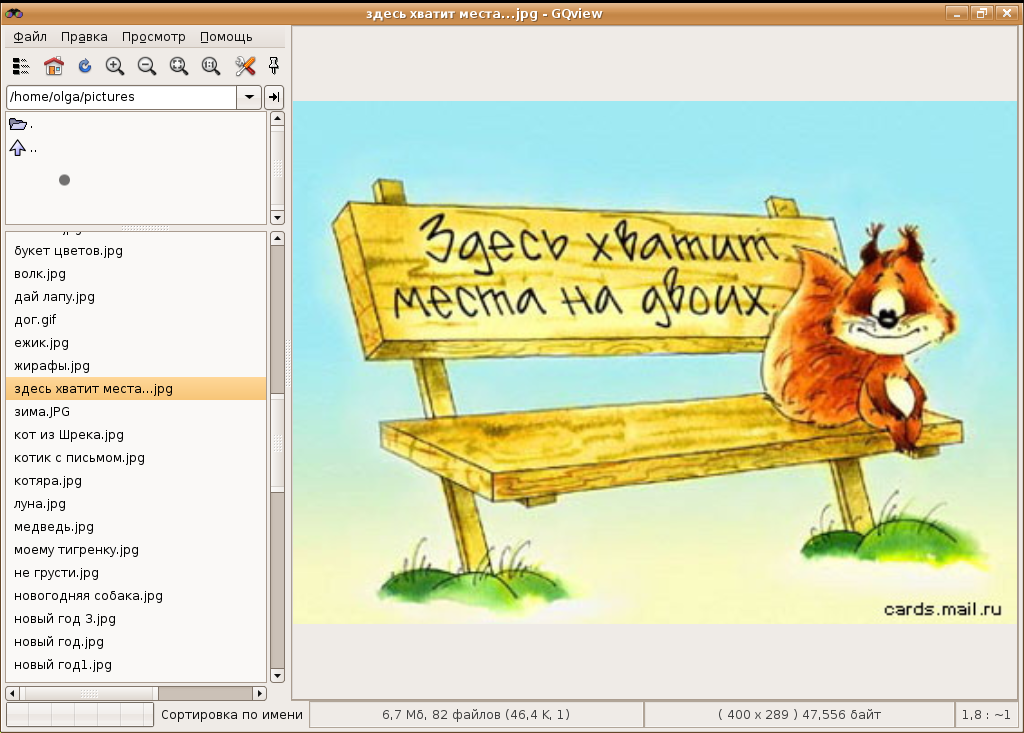Go to home folder icon
This screenshot has width=1024, height=733.
click(54, 66)
